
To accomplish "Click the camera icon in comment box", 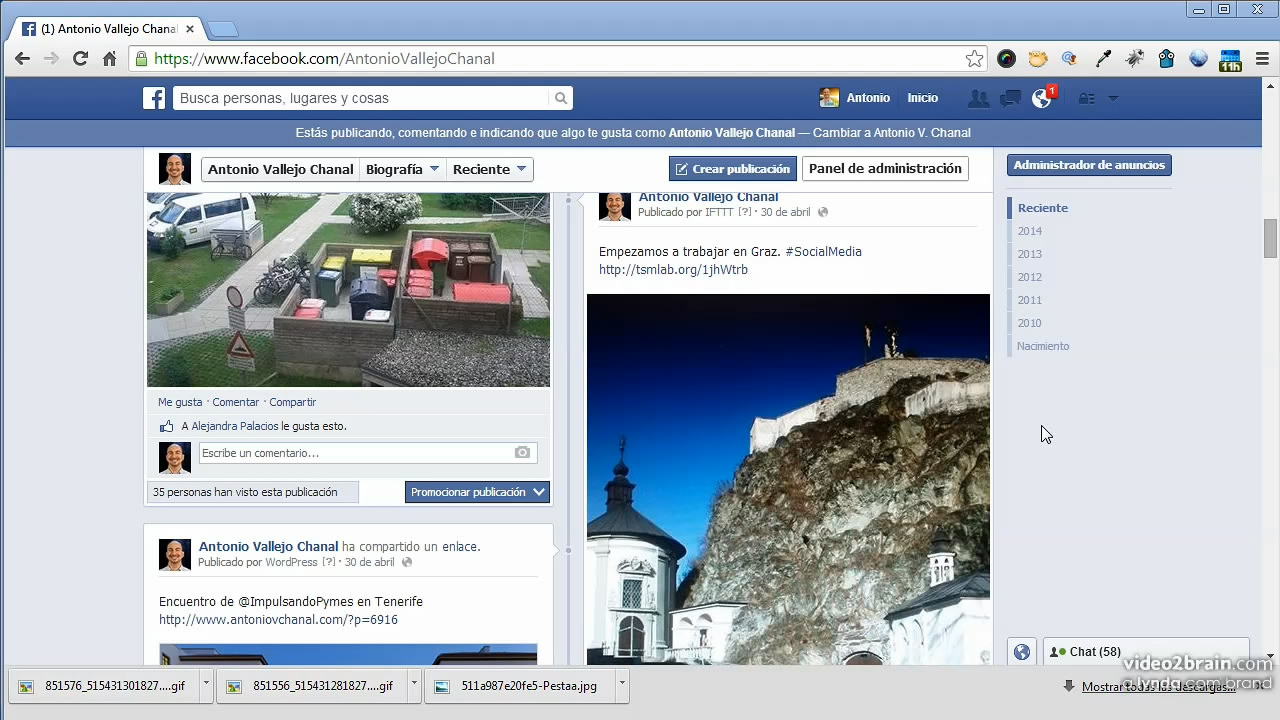I will tap(522, 453).
